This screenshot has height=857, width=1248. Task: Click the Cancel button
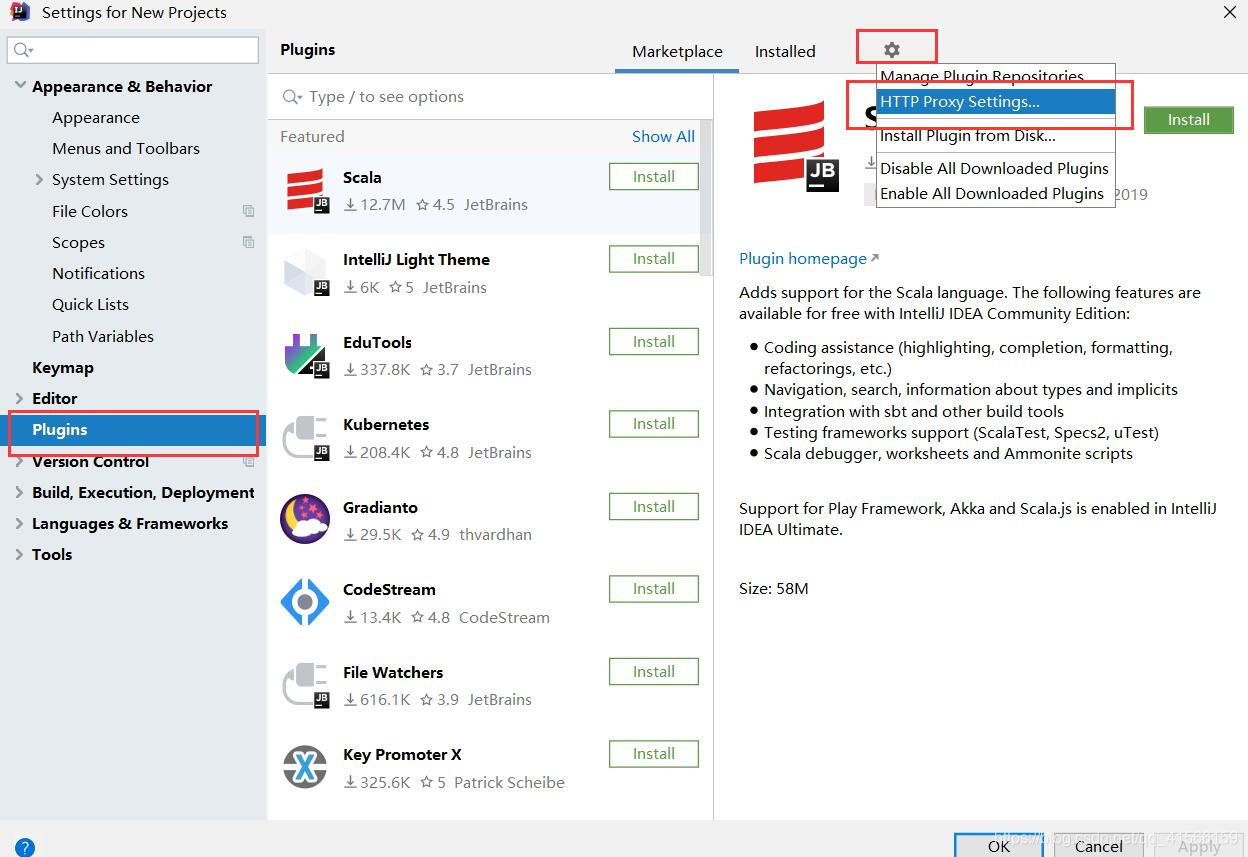click(x=1098, y=846)
